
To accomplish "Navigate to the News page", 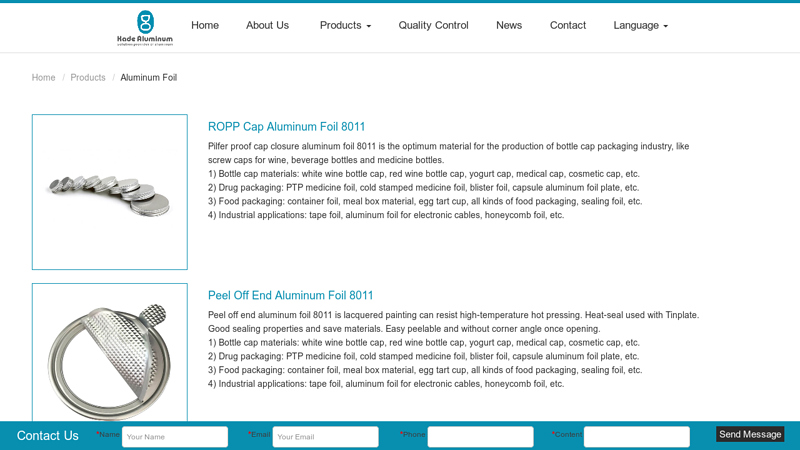I will (509, 25).
